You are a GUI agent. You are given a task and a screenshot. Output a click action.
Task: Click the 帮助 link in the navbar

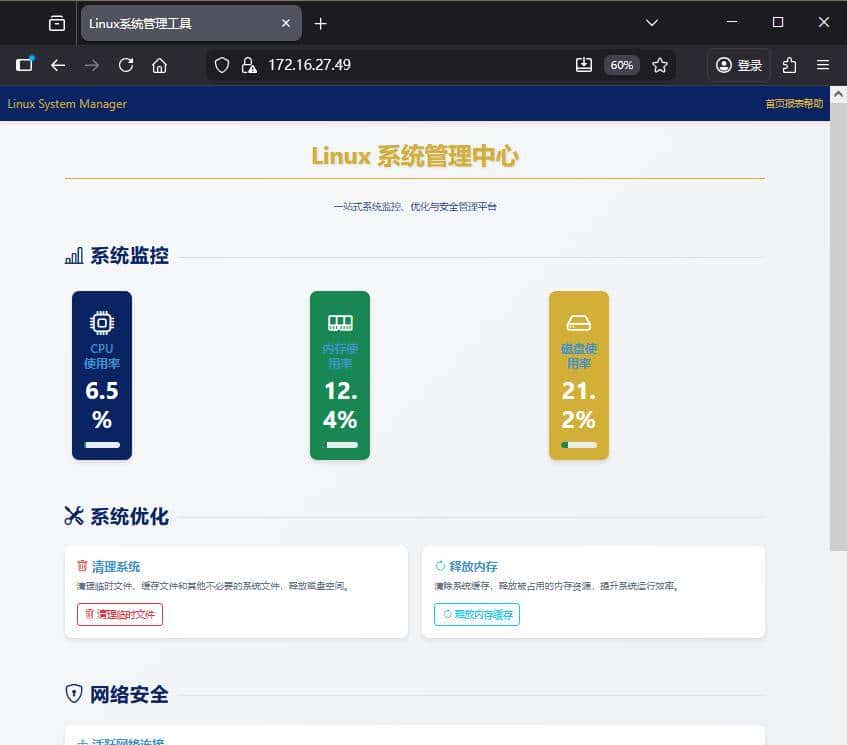pyautogui.click(x=812, y=103)
